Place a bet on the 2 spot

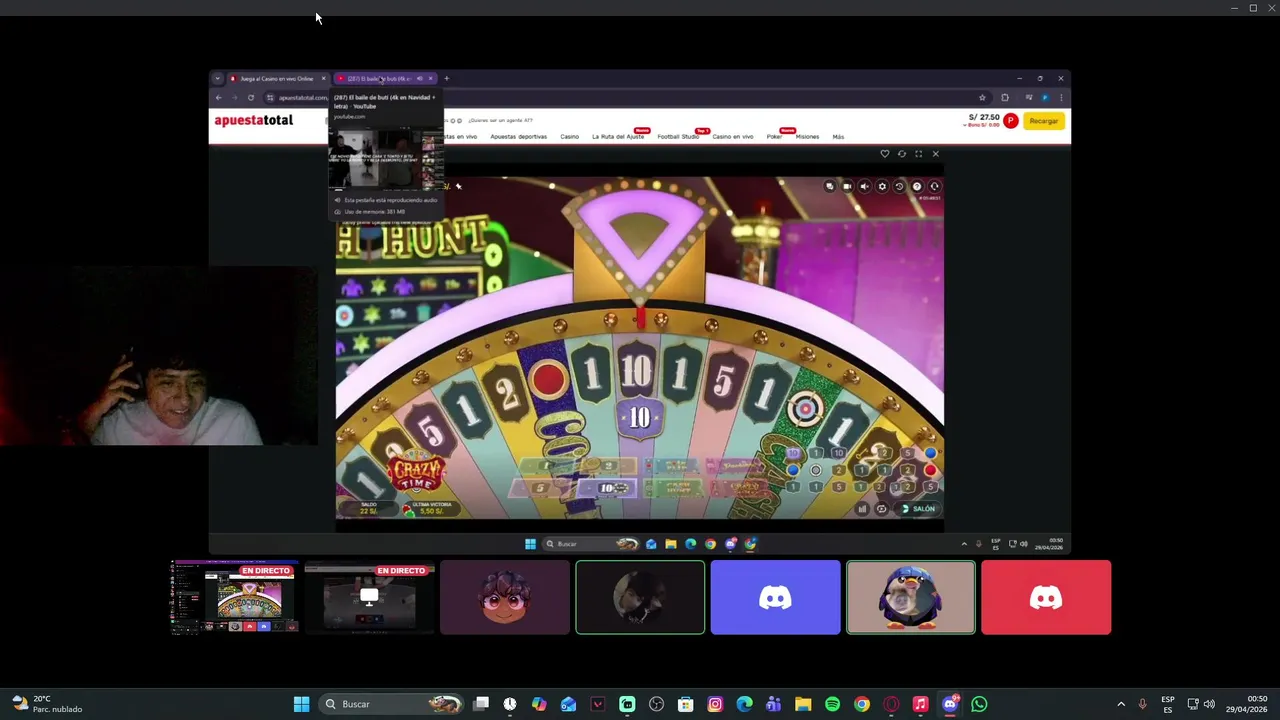point(609,466)
